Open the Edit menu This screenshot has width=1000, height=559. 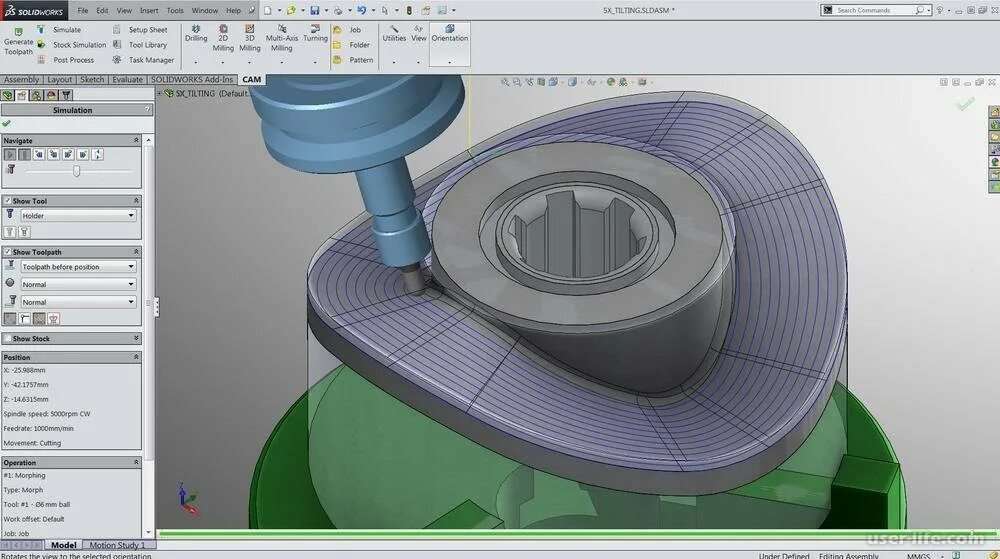pyautogui.click(x=102, y=10)
